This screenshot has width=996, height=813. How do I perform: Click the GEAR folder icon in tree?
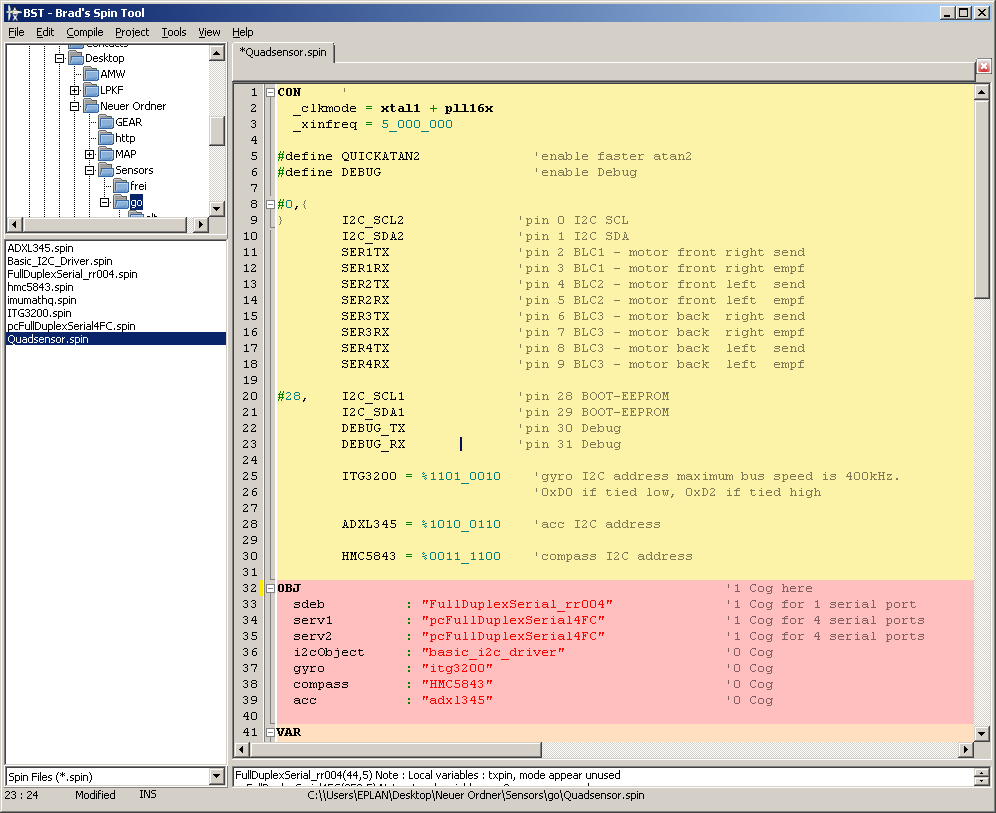pyautogui.click(x=106, y=122)
